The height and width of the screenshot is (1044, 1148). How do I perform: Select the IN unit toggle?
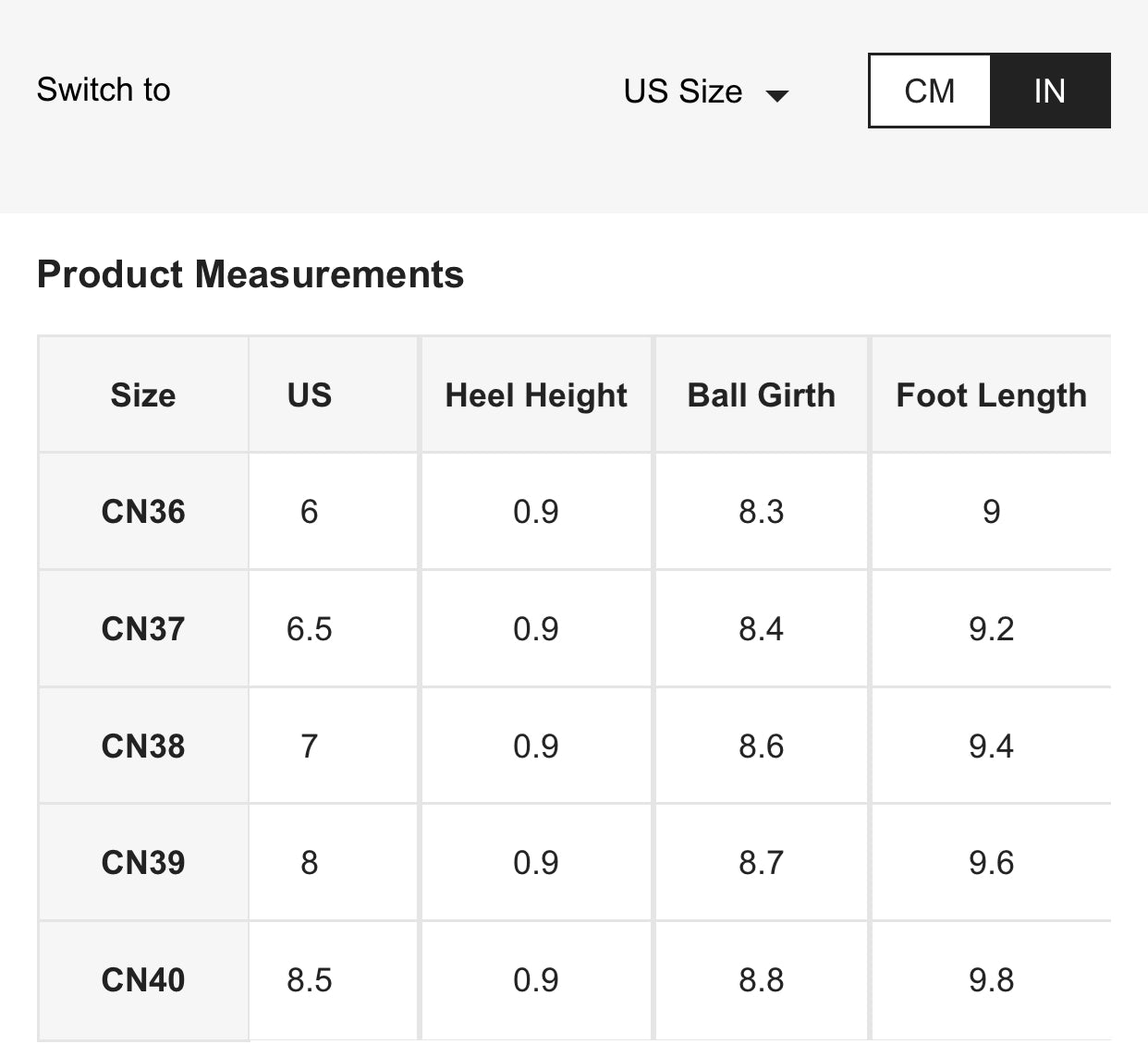(1049, 91)
